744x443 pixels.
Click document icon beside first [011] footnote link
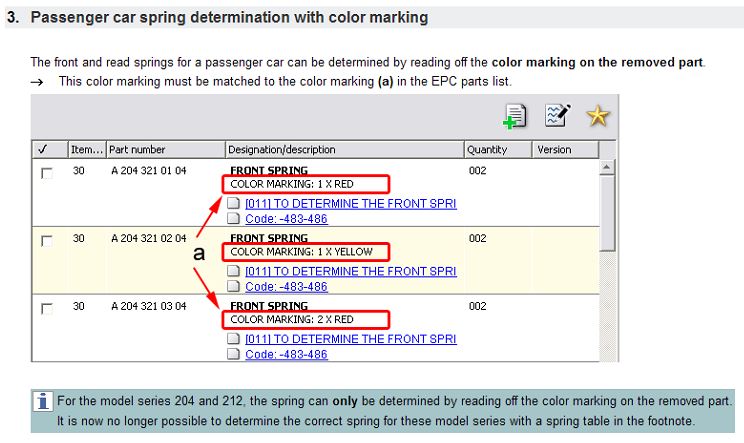[x=234, y=204]
